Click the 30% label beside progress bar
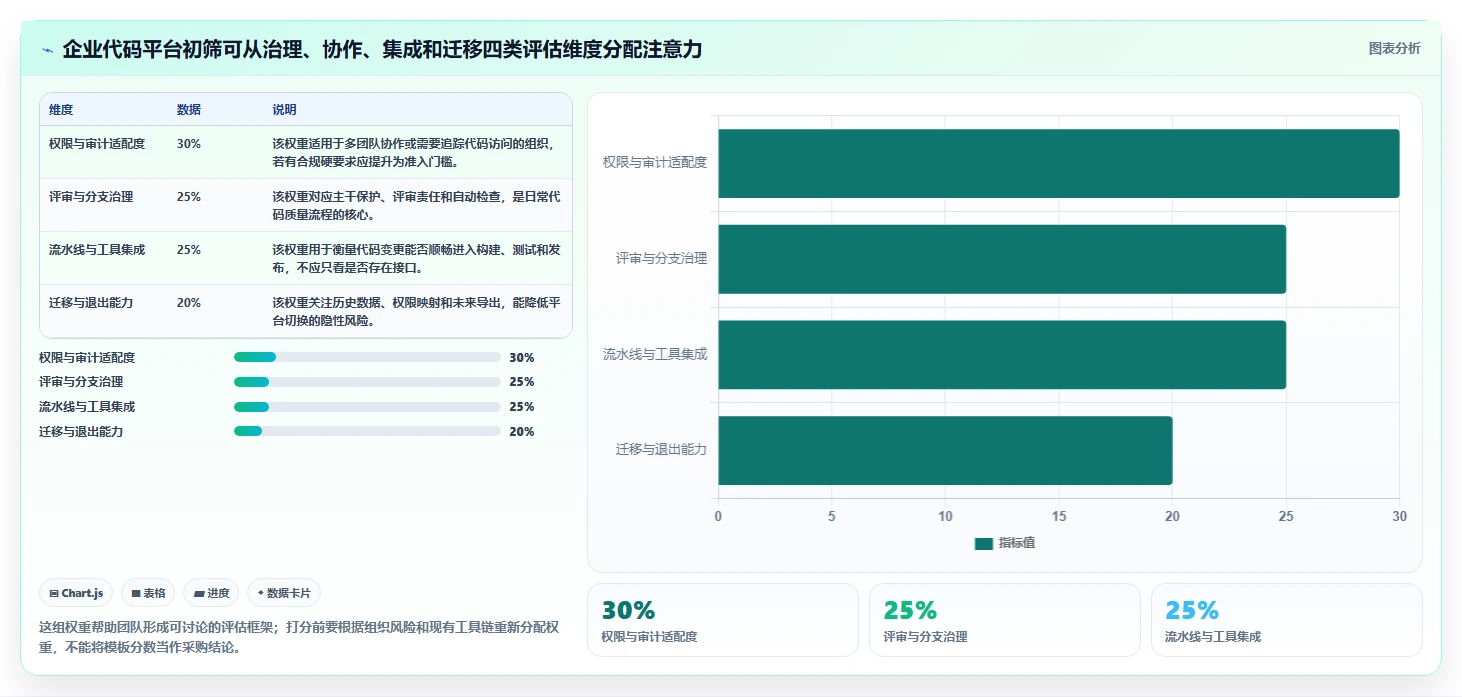Viewport: 1462px width, 697px height. click(522, 357)
